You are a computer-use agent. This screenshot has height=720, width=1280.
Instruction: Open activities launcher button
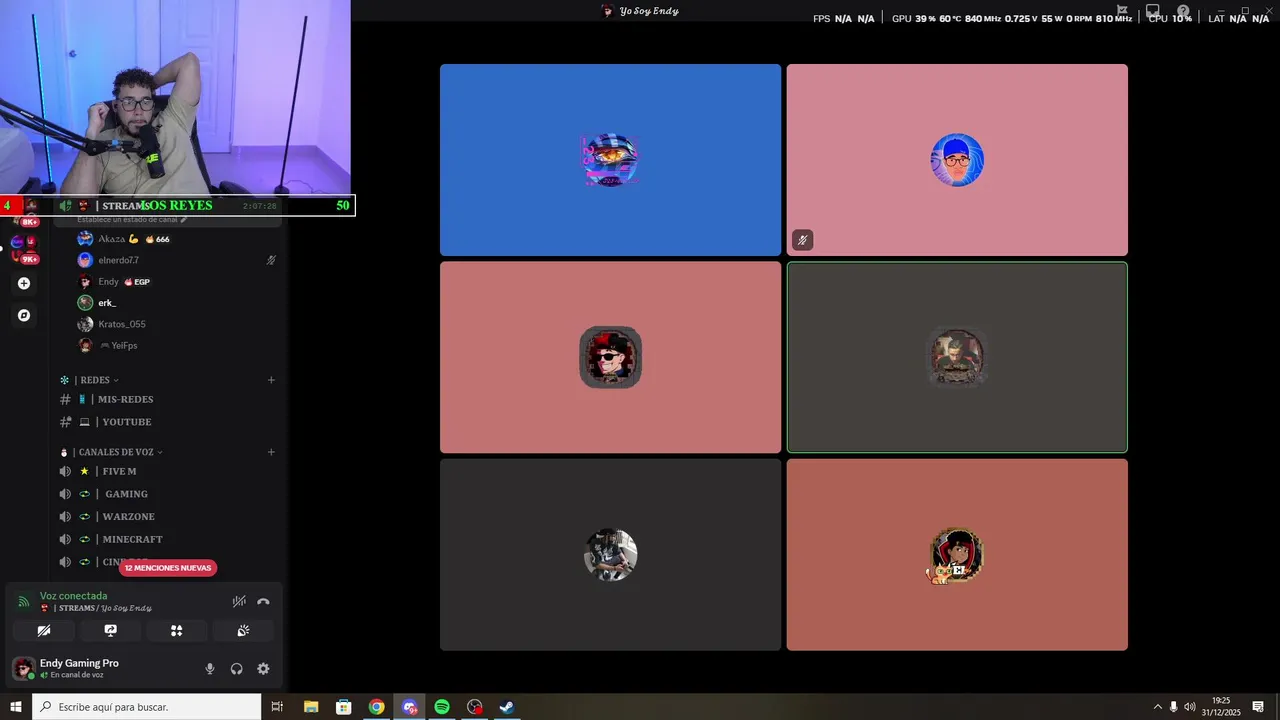pyautogui.click(x=176, y=631)
